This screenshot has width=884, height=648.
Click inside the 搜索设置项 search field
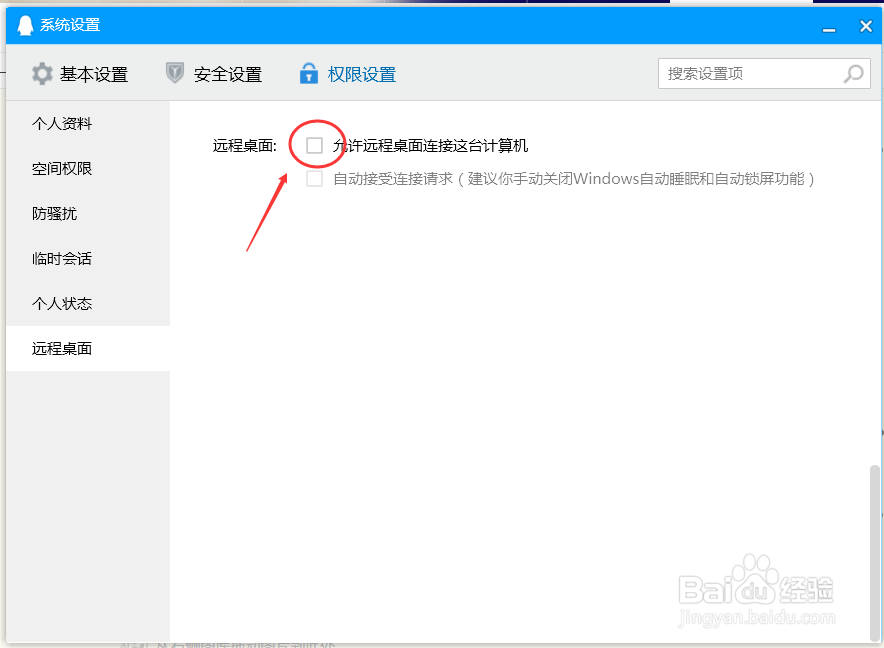[750, 73]
